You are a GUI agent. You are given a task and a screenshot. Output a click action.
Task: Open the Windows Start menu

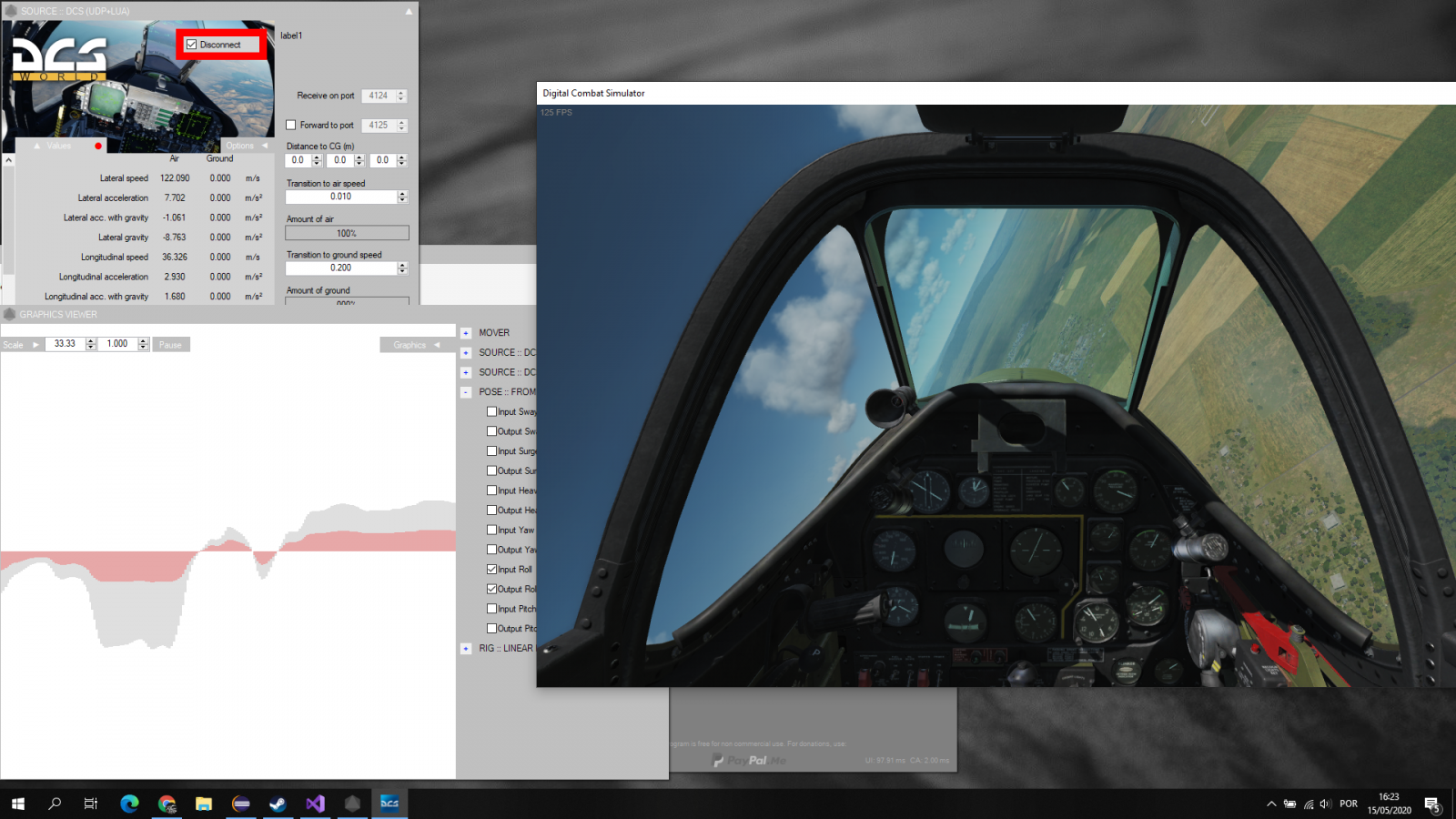[x=18, y=804]
